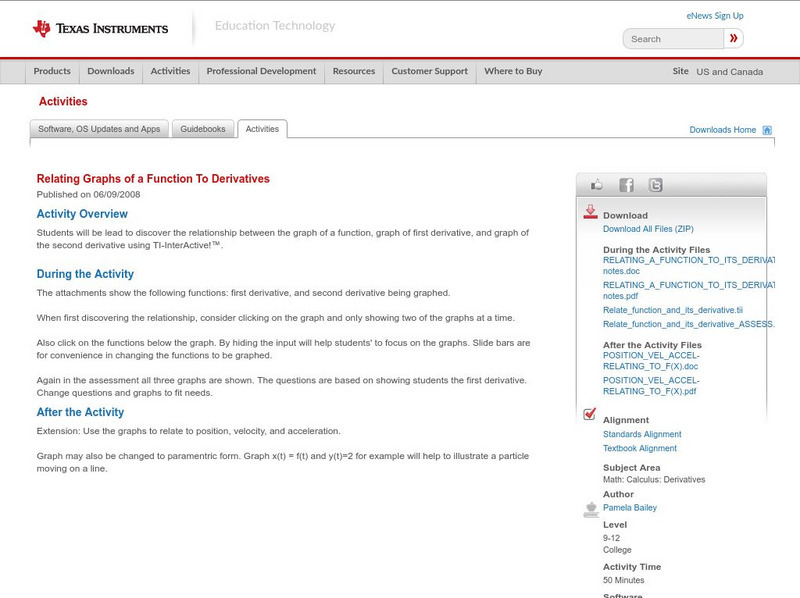The image size is (800, 598).
Task: Open the Where to Buy menu
Action: coord(513,71)
